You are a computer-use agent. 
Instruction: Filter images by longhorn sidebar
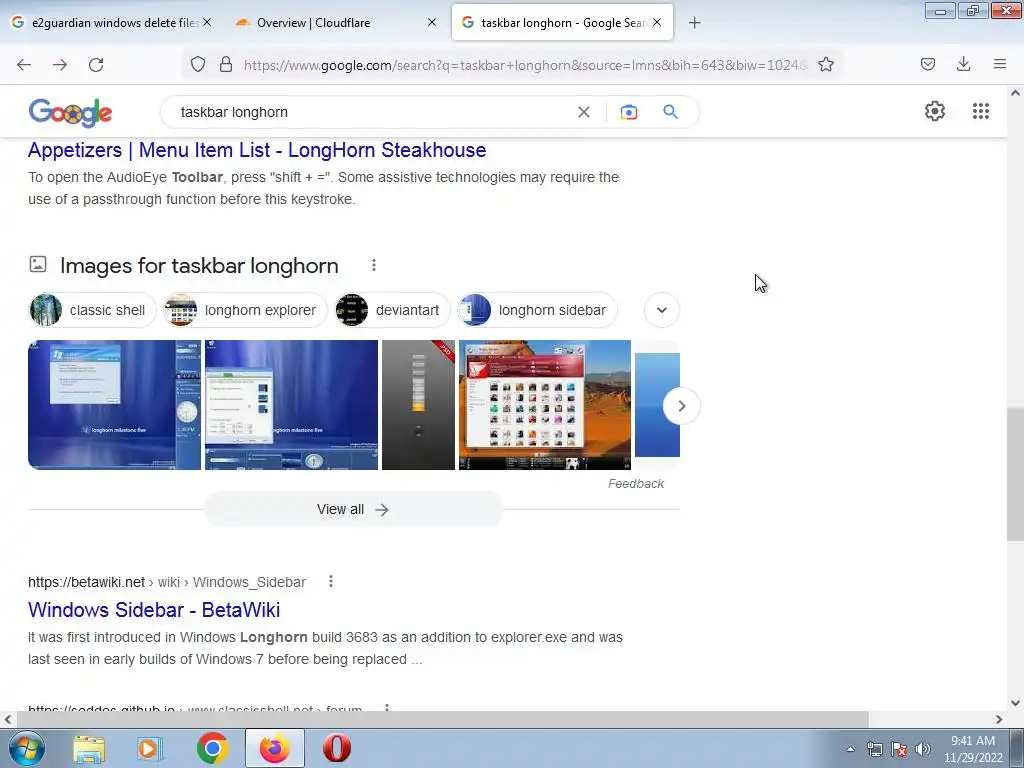click(537, 310)
